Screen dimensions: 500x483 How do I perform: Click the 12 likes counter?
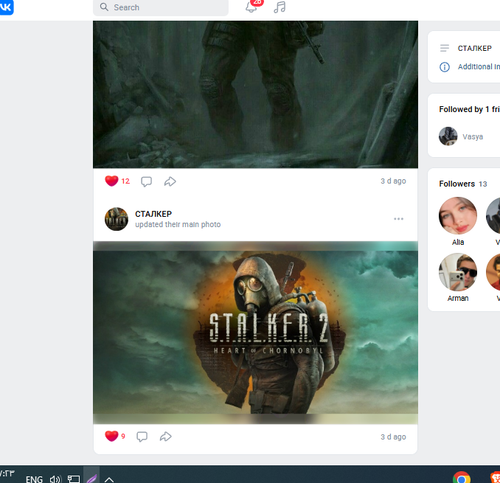tap(125, 181)
